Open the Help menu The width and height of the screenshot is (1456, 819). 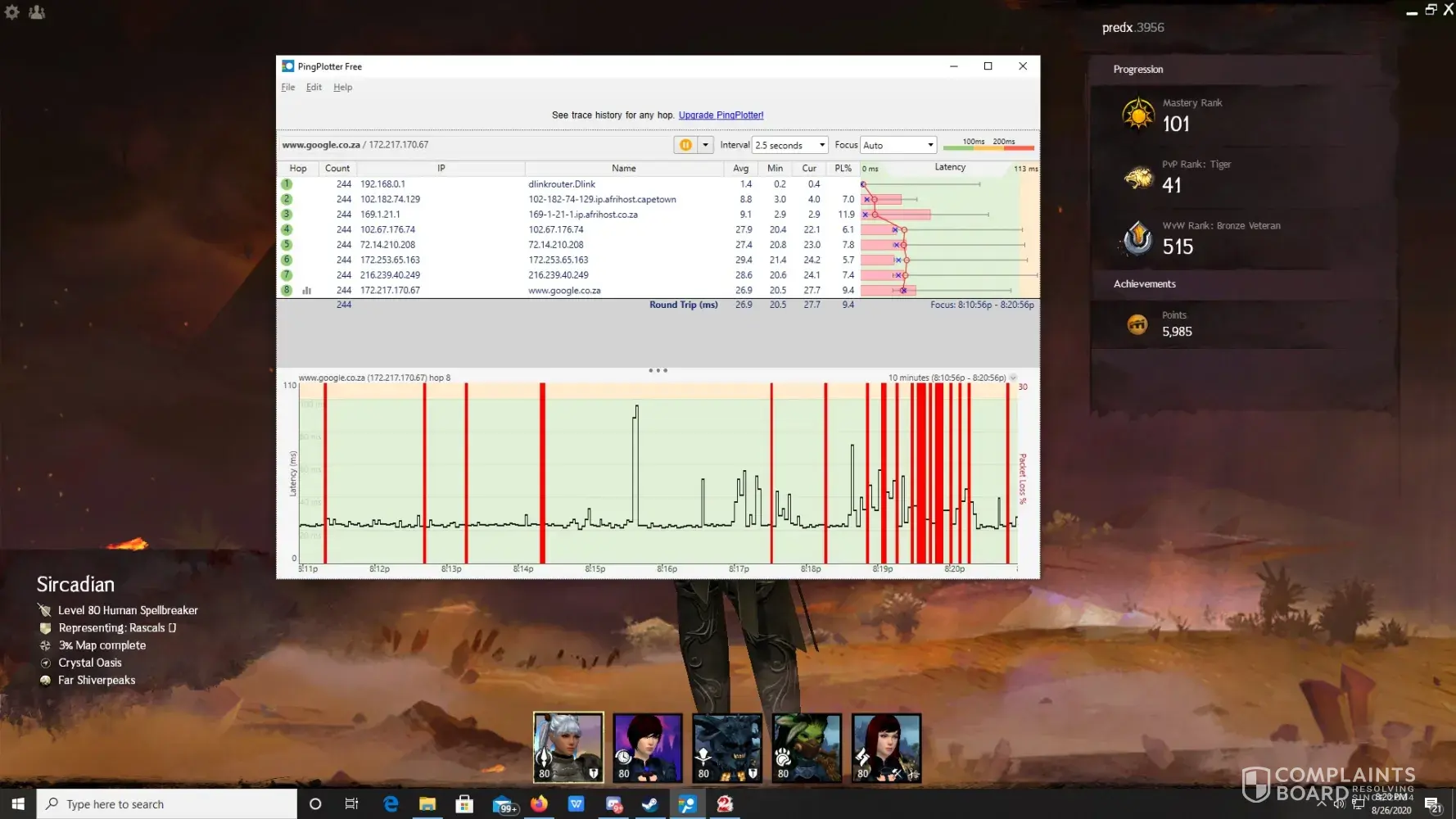coord(342,88)
